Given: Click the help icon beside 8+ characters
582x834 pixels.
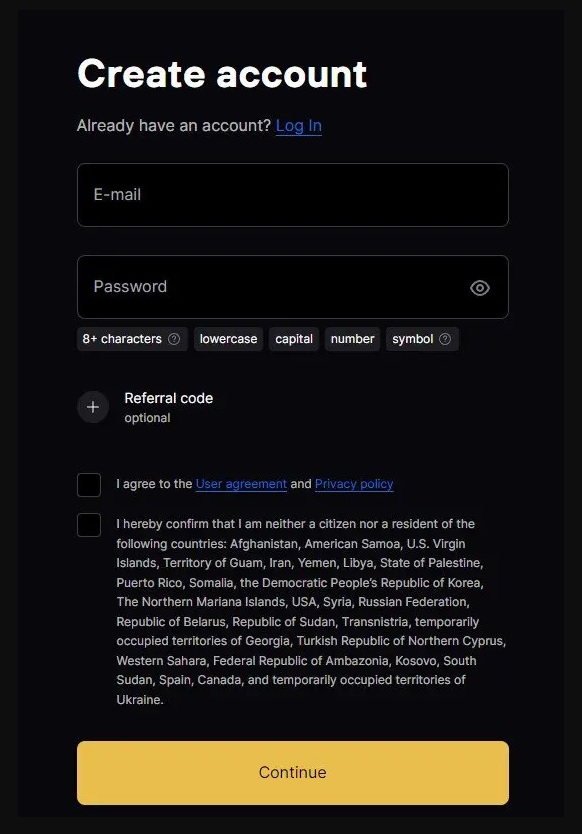Looking at the screenshot, I should coord(174,339).
